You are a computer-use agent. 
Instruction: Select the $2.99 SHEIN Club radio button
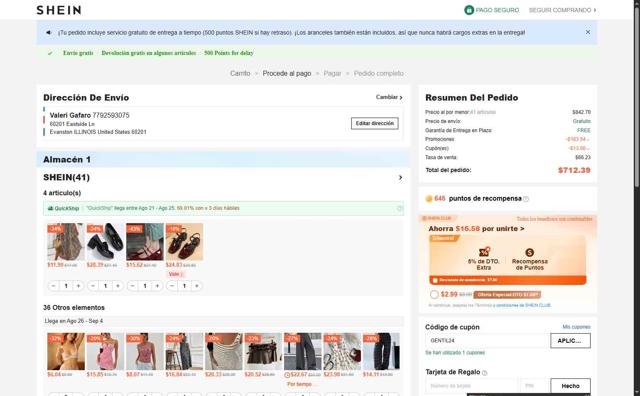434,294
